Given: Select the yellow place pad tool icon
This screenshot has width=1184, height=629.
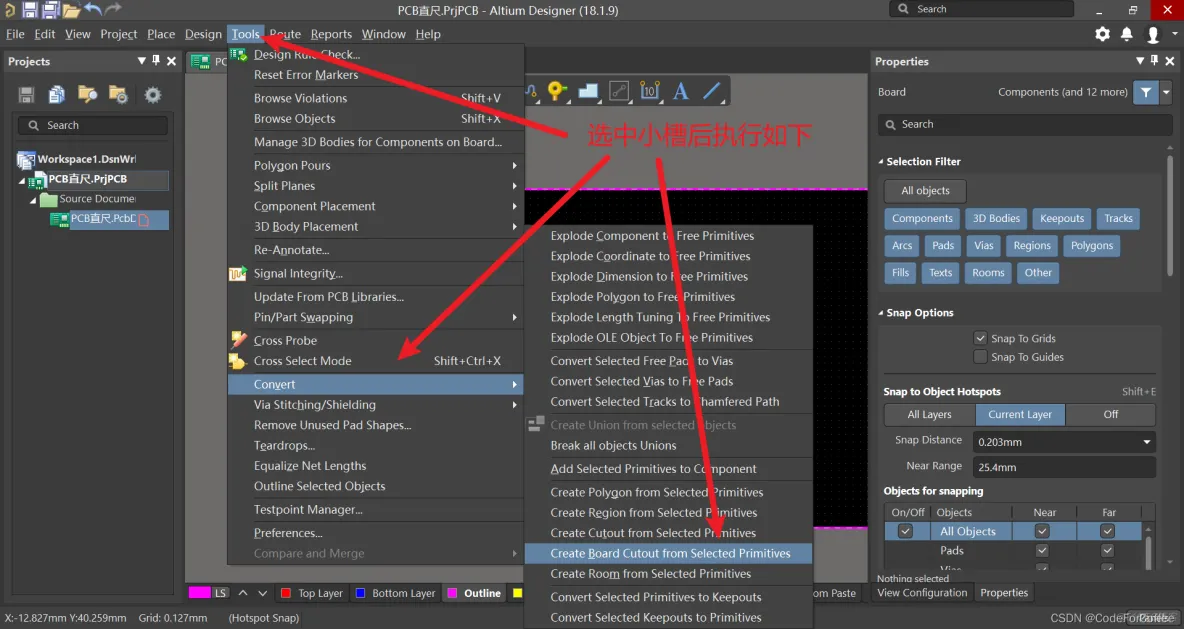Looking at the screenshot, I should coord(557,91).
